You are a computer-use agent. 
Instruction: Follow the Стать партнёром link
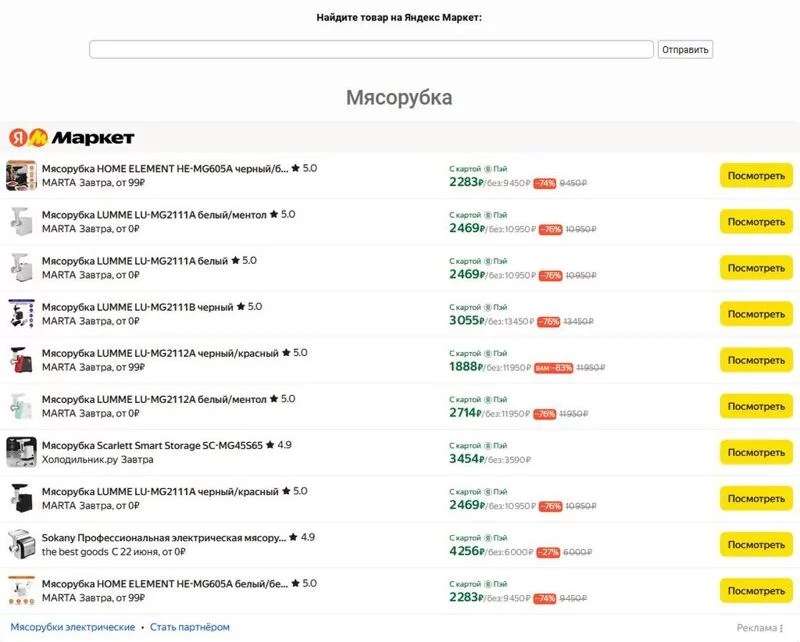(x=190, y=627)
